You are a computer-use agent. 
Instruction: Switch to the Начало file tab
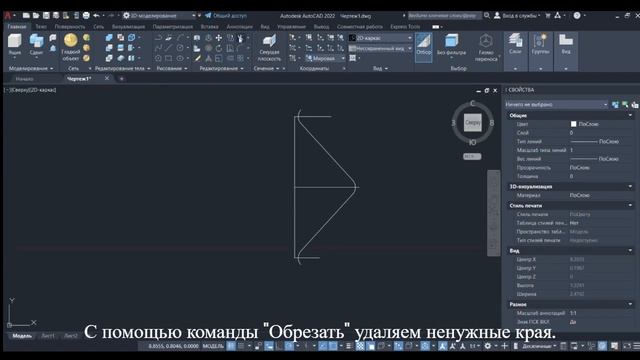[24, 78]
